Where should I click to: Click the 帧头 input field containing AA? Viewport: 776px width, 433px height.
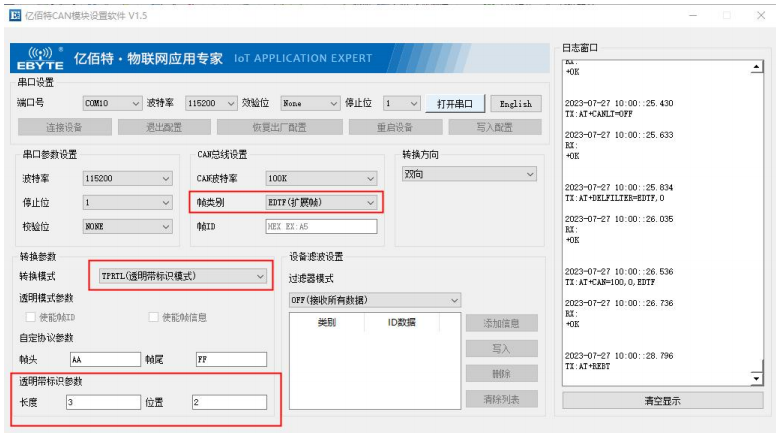[105, 360]
